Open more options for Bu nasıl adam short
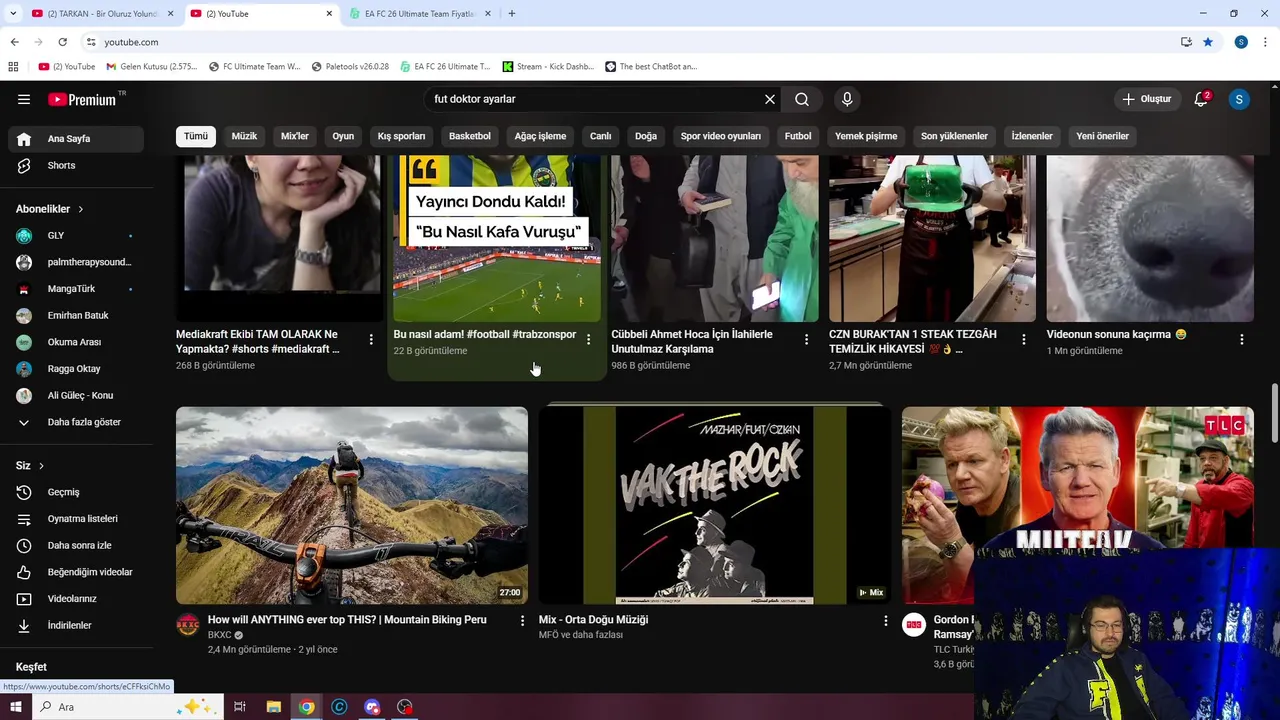The width and height of the screenshot is (1280, 720). click(588, 340)
